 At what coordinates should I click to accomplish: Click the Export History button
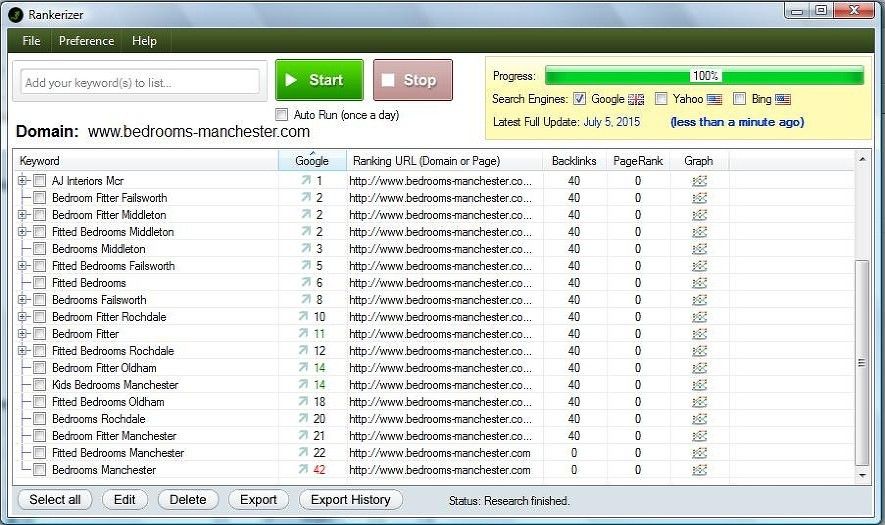[351, 500]
